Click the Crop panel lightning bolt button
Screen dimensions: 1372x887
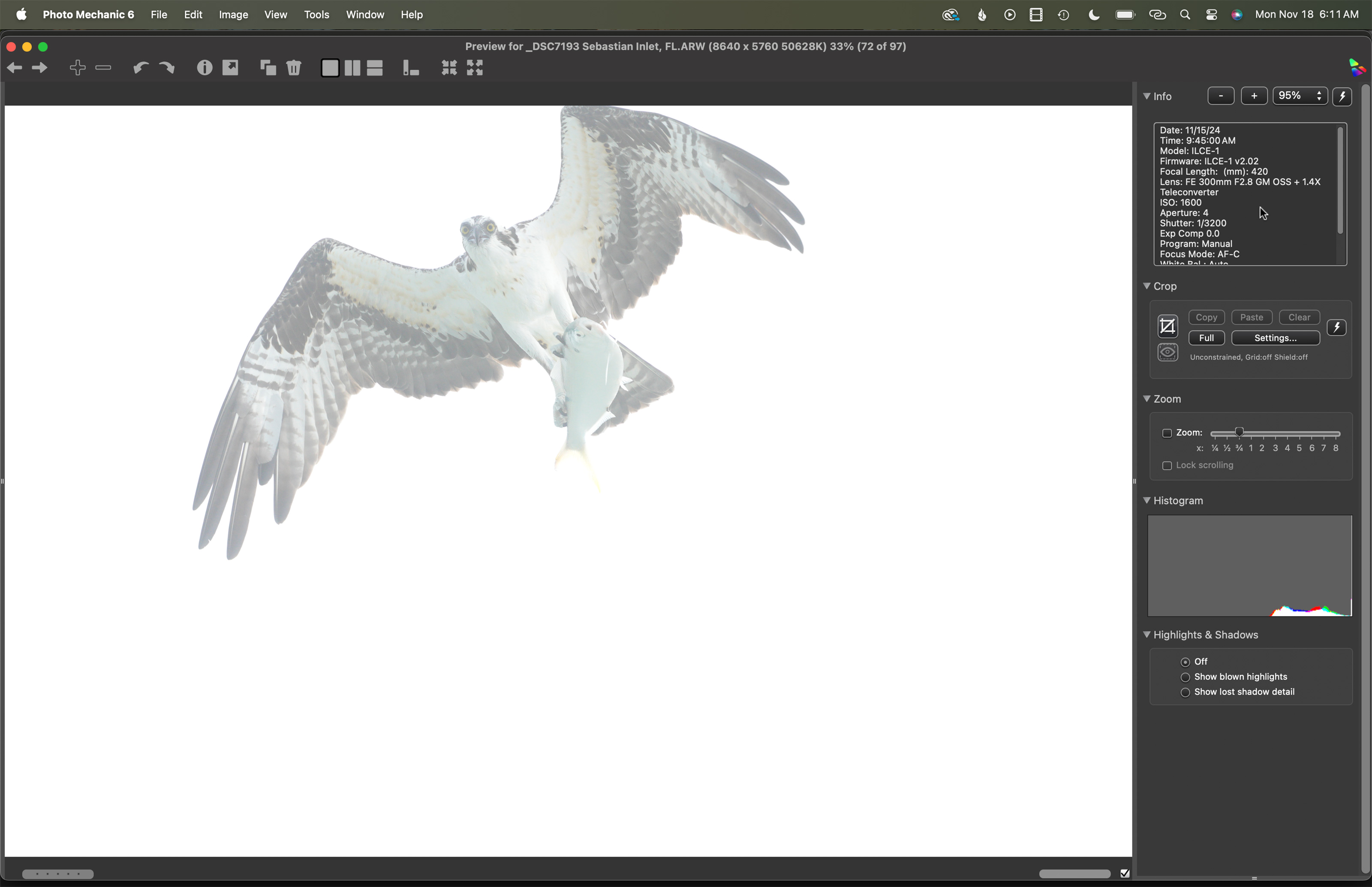point(1336,328)
